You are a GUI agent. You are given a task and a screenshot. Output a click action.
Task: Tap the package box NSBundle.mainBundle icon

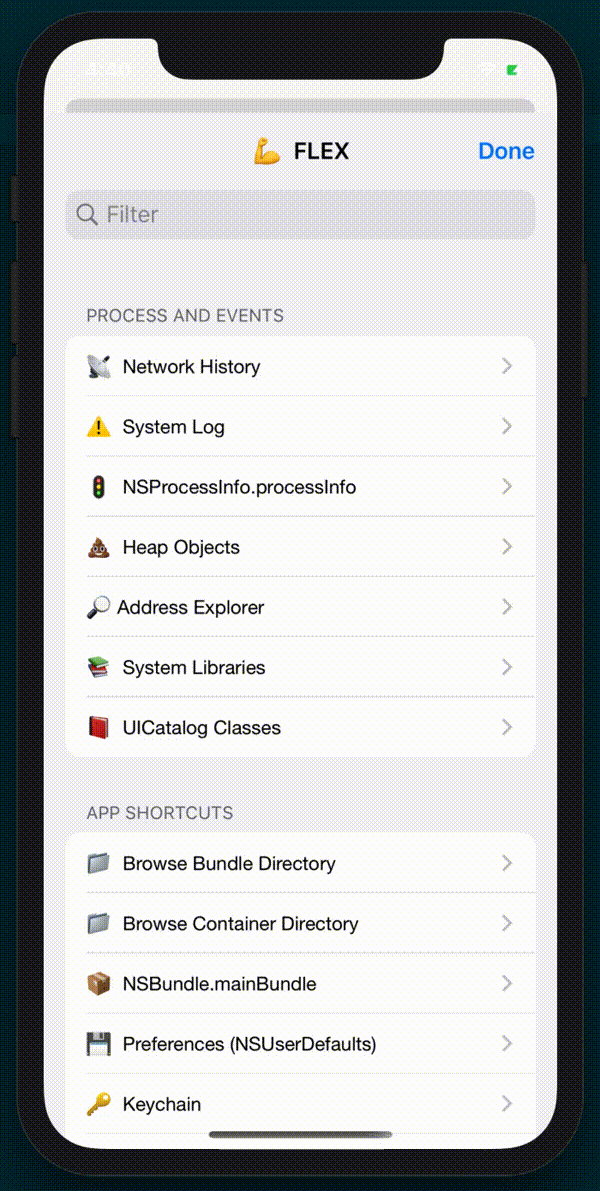pyautogui.click(x=99, y=984)
